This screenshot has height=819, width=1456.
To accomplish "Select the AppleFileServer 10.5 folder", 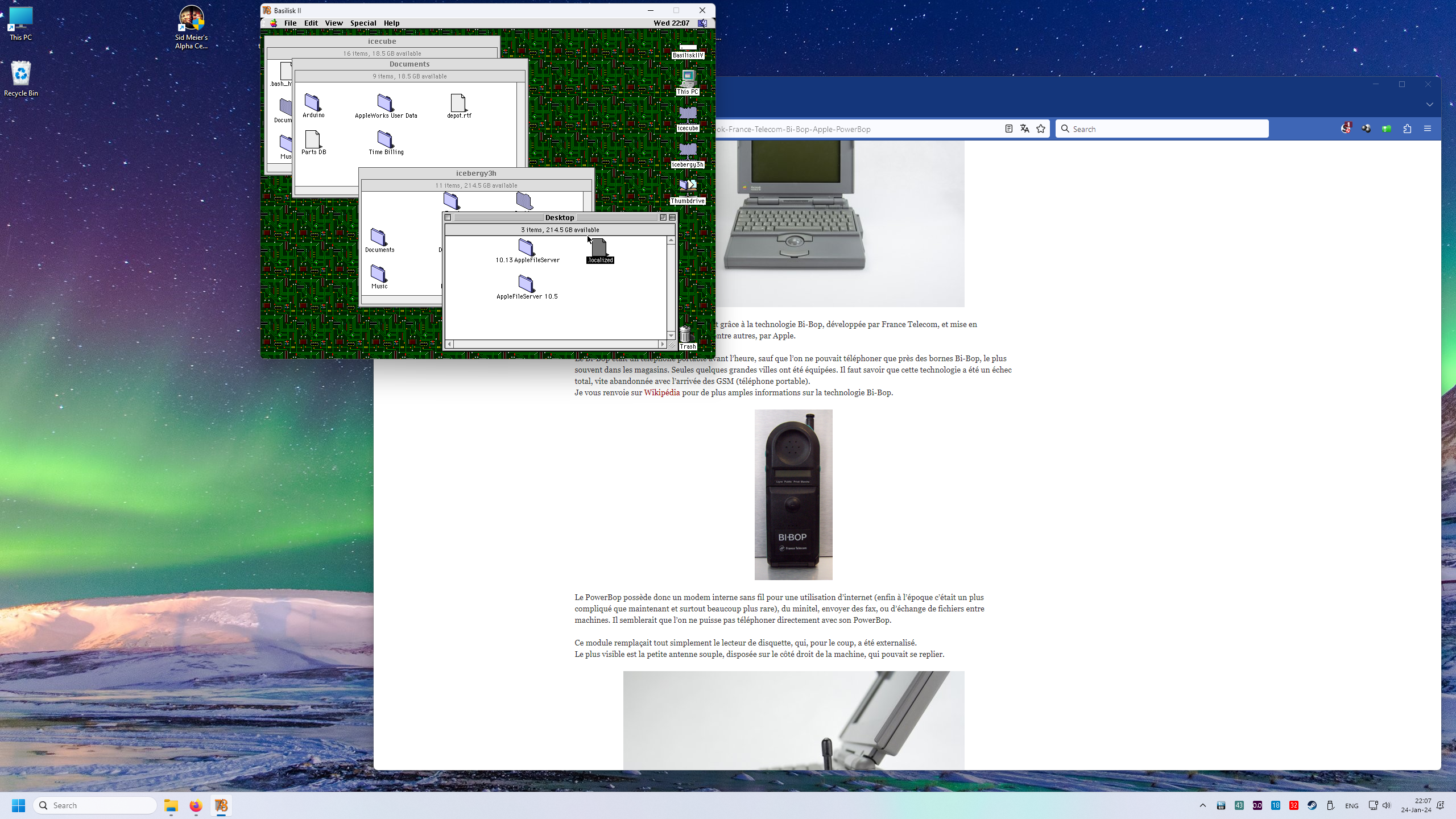I will coord(527,287).
